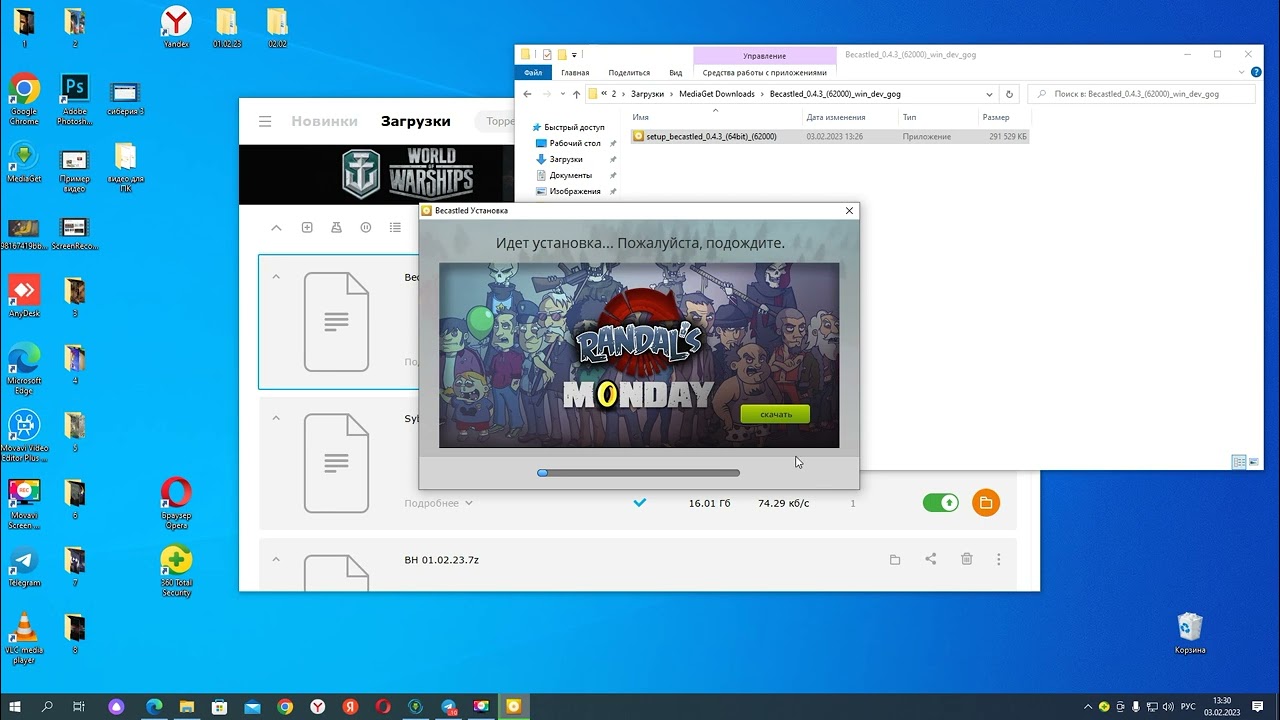Screen dimensions: 1280x720
Task: Open recent locations dropdown in Explorer
Action: (561, 94)
